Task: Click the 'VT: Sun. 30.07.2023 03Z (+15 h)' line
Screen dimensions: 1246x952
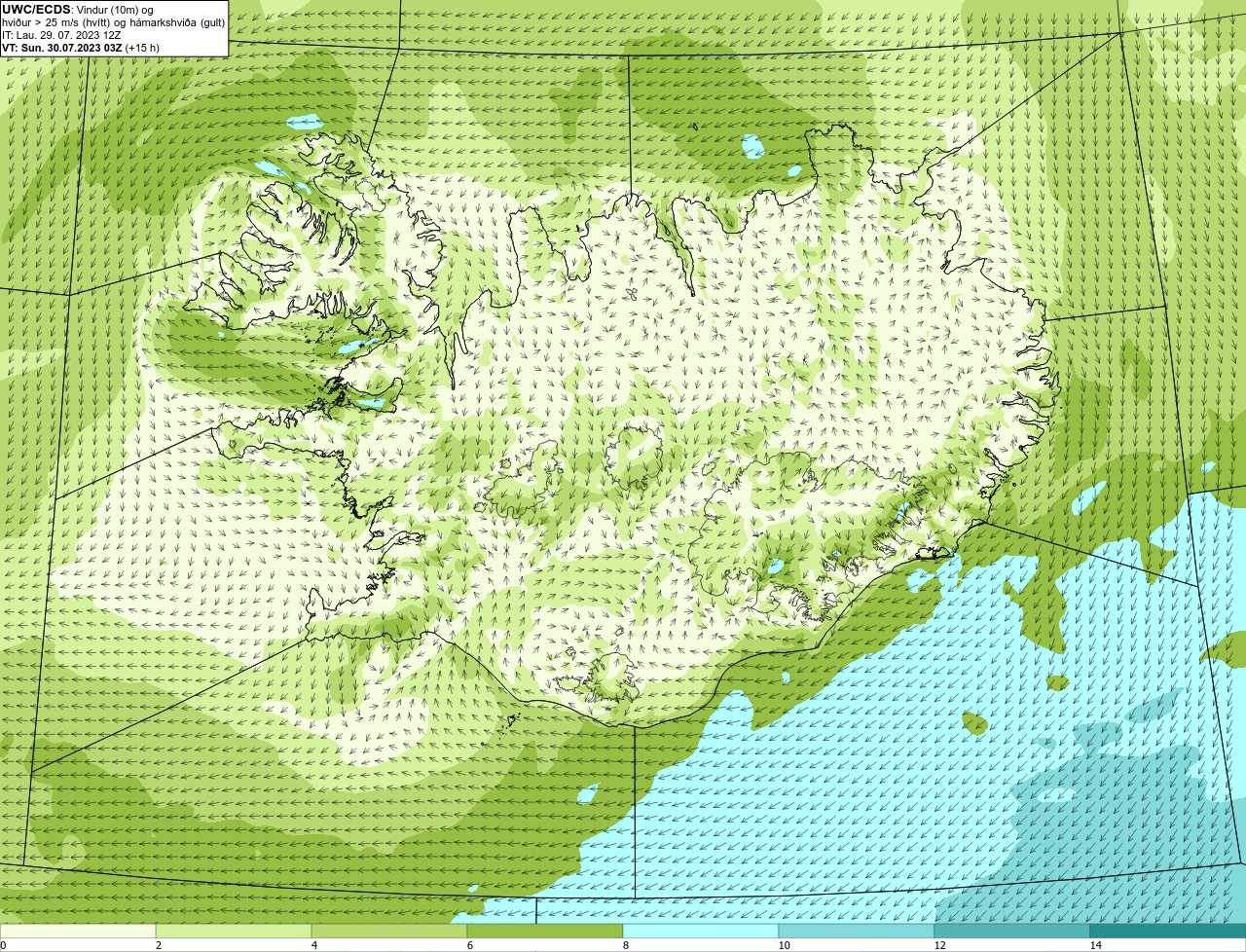Action: pos(81,47)
